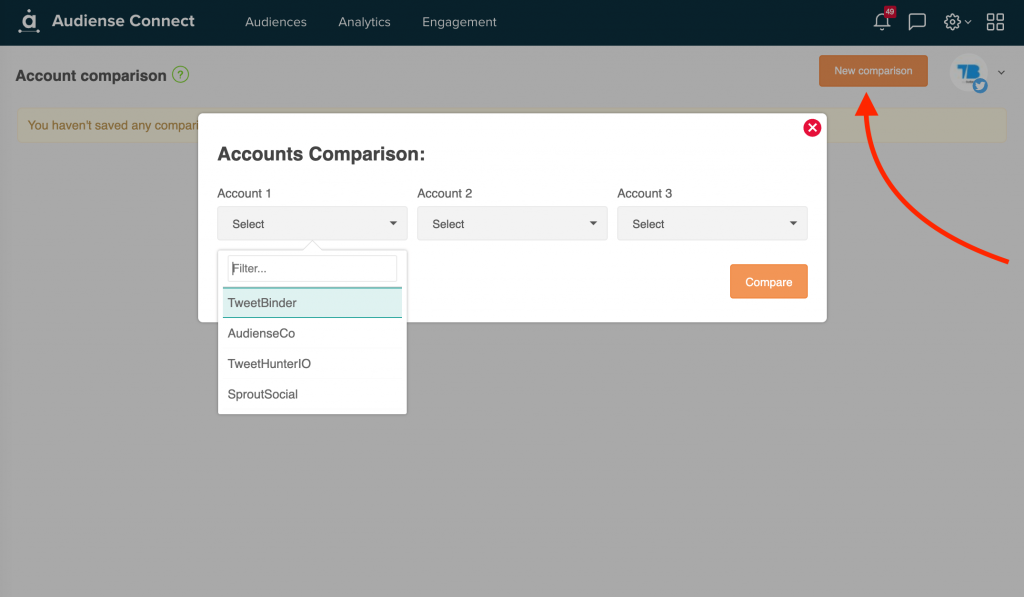The image size is (1024, 597).
Task: Open the apps grid icon
Action: 995,22
